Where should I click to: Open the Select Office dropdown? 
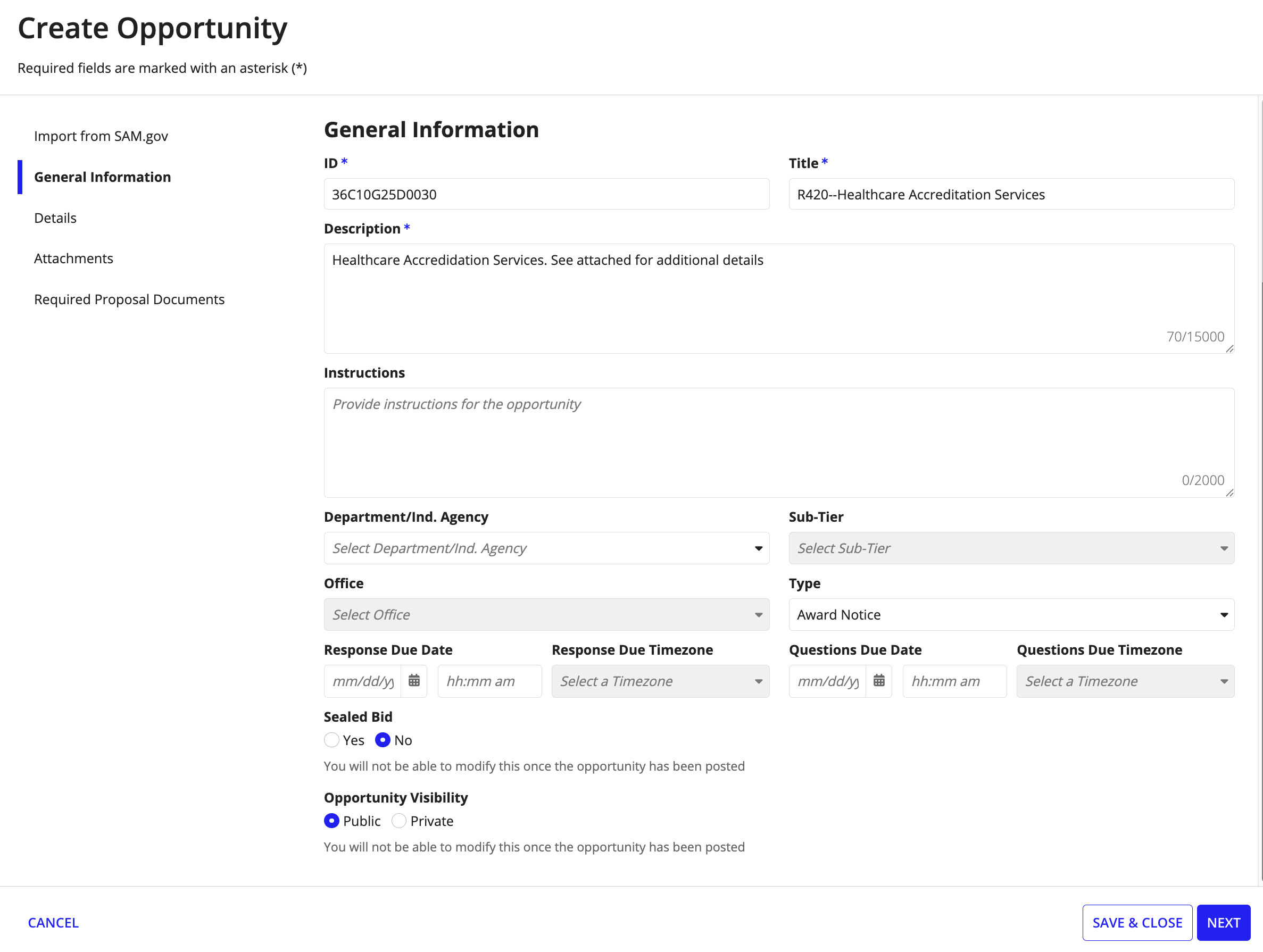coord(546,615)
